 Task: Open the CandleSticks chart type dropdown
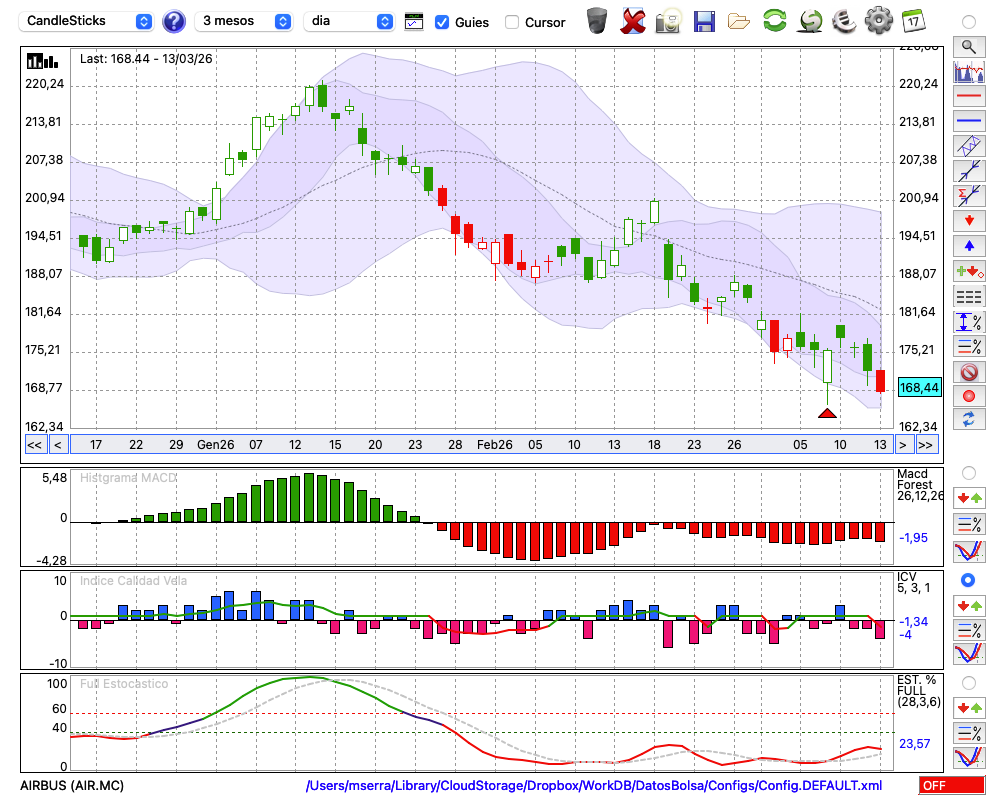(x=88, y=21)
